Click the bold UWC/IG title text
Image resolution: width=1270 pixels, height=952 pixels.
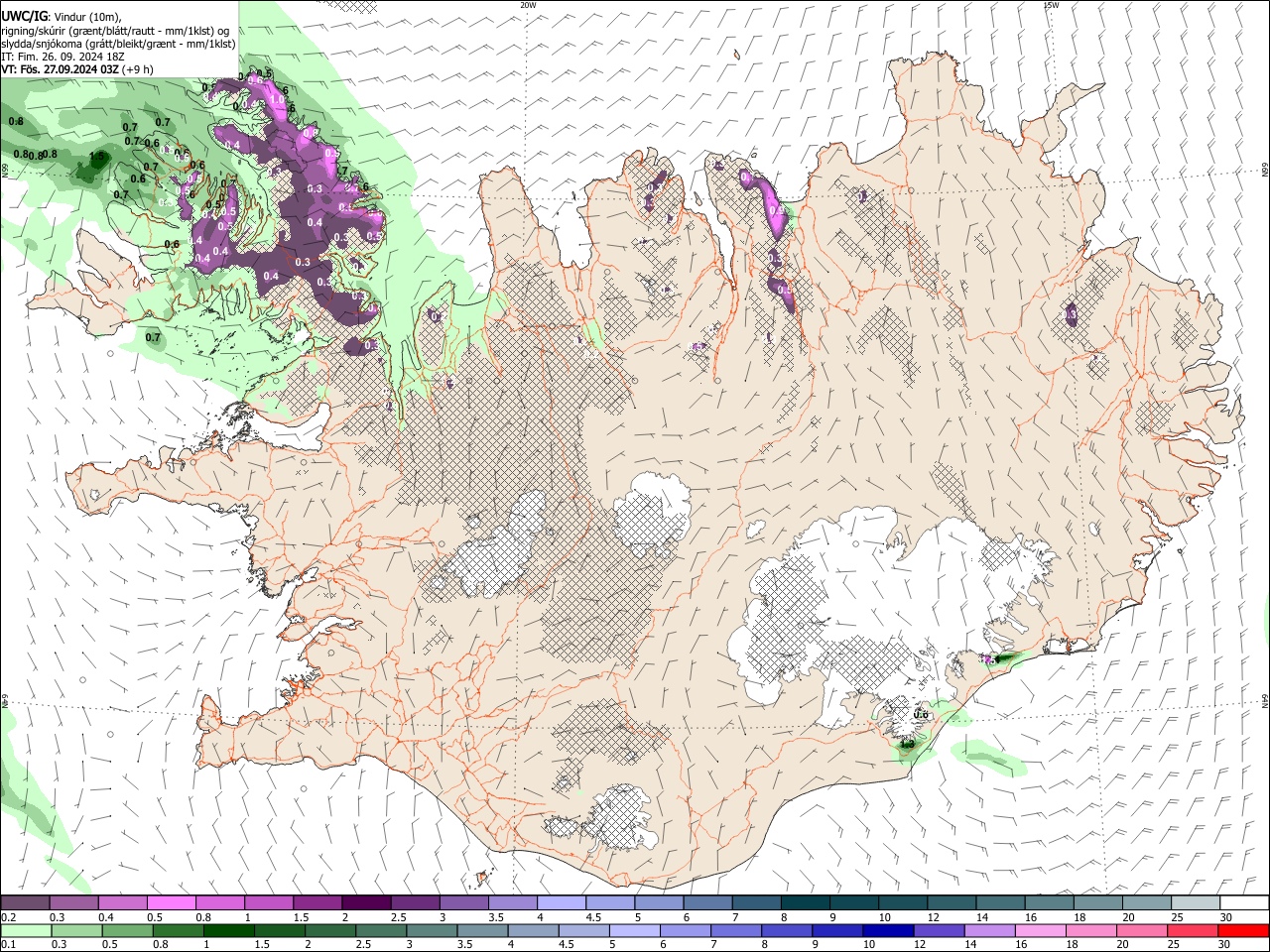24,17
